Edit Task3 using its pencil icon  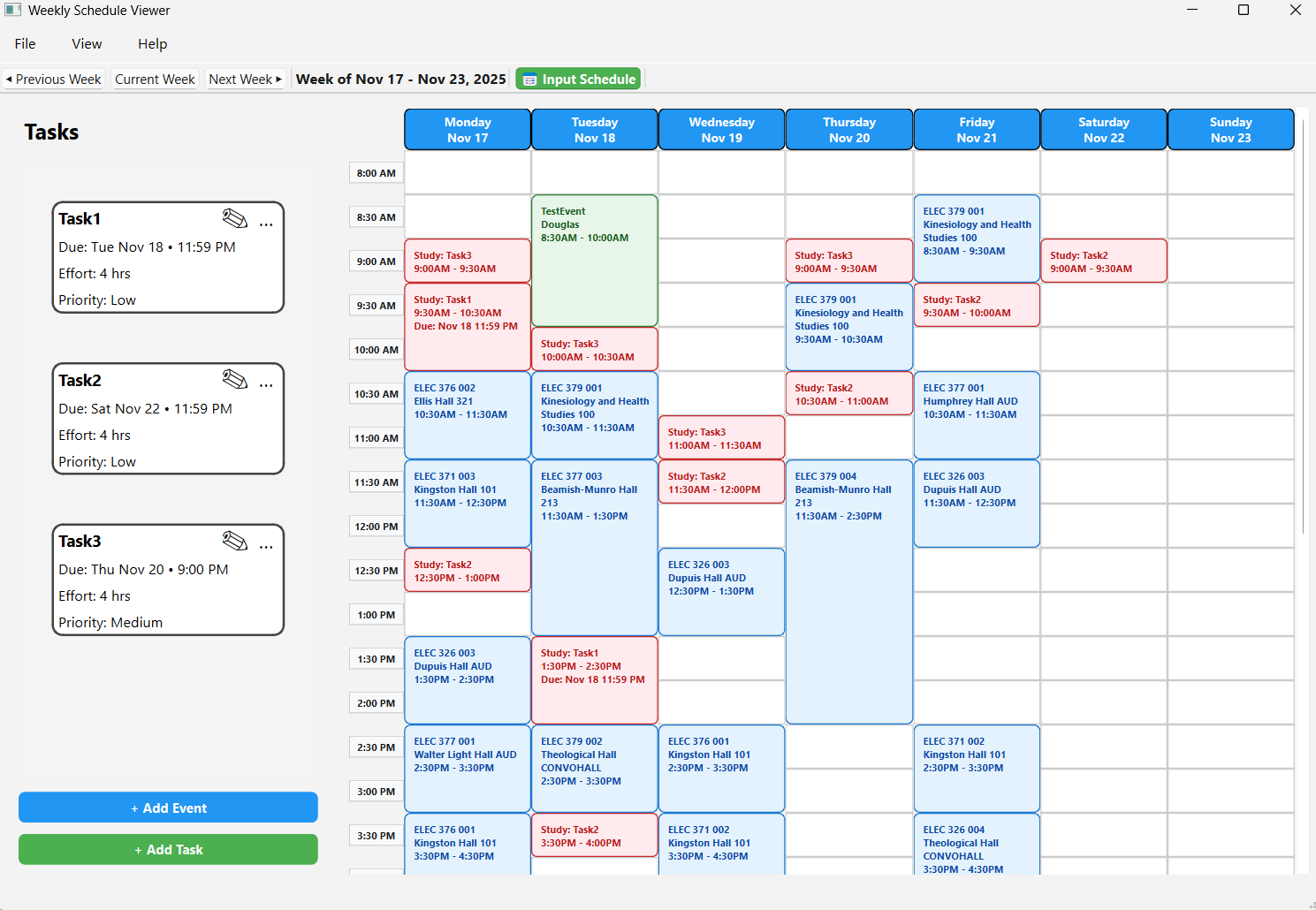point(235,541)
